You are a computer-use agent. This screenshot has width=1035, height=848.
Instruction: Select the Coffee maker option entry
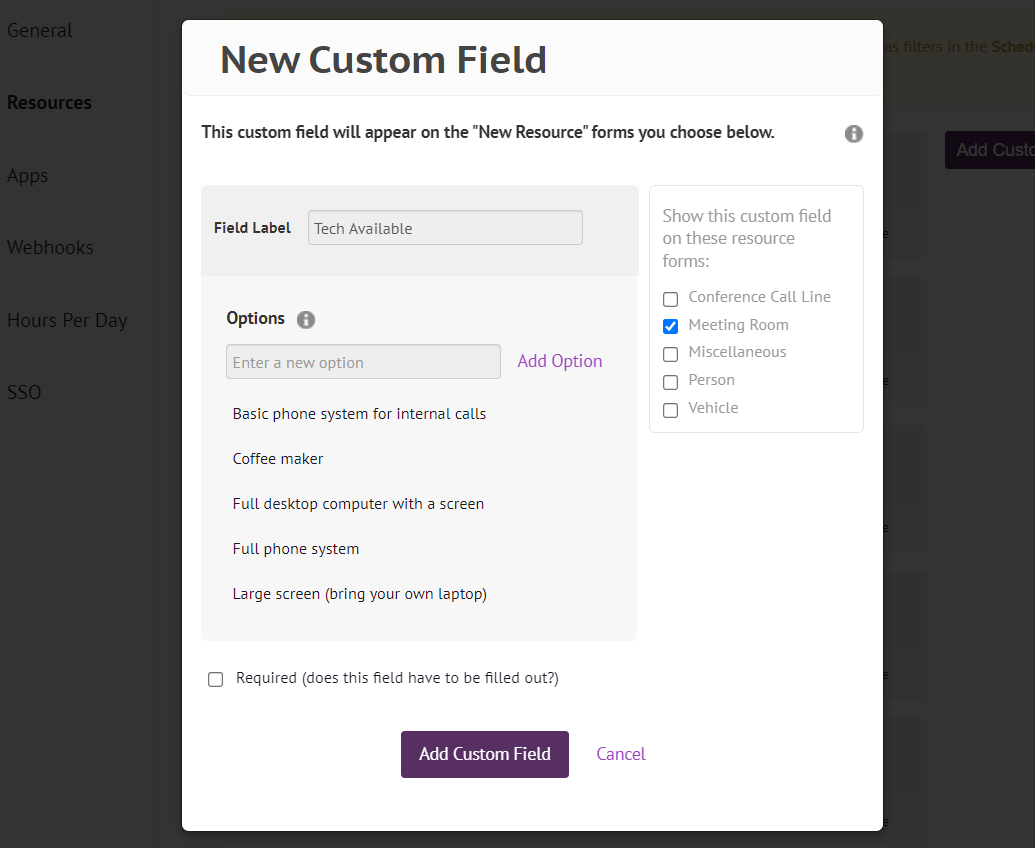click(278, 458)
